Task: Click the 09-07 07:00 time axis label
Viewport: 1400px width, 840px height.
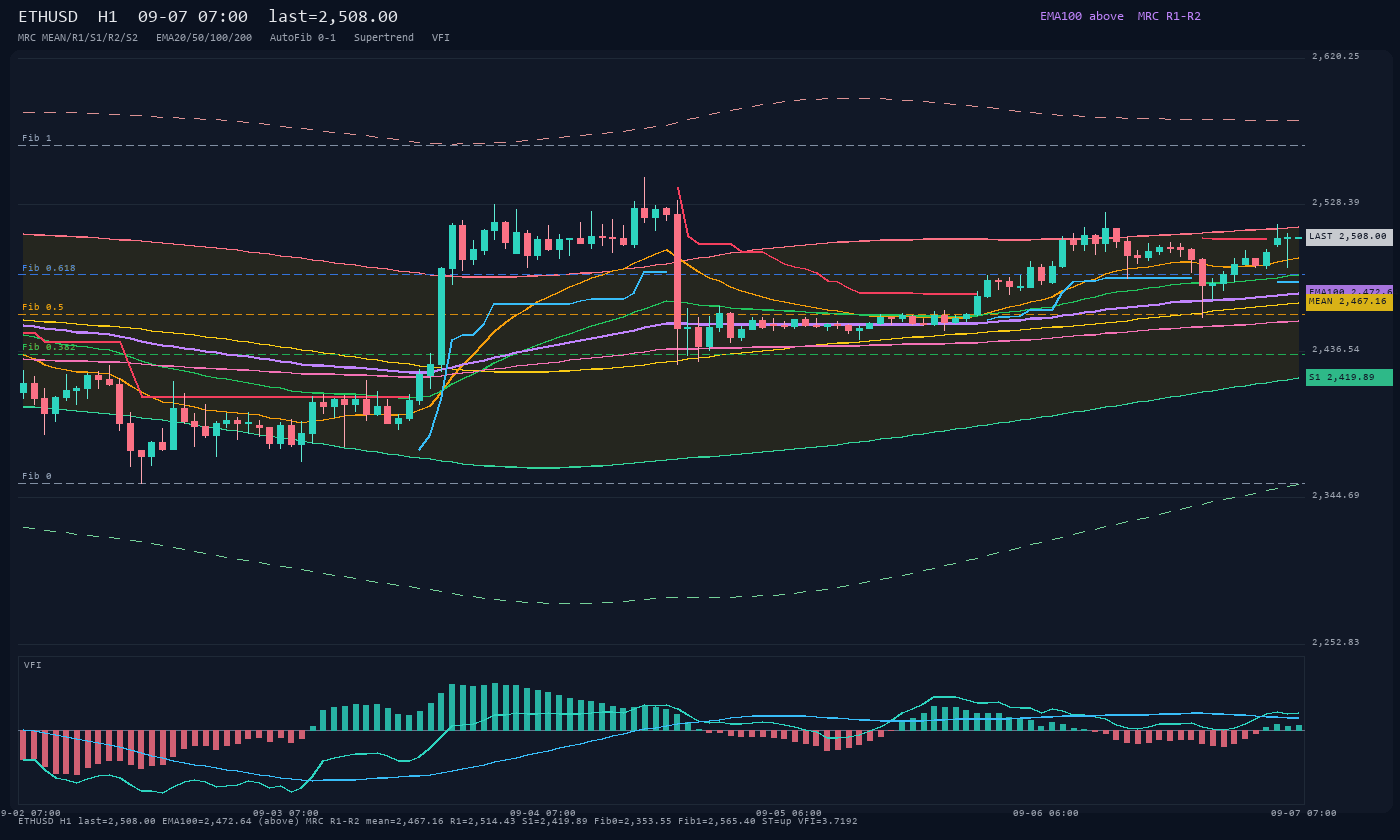Action: [x=1304, y=813]
